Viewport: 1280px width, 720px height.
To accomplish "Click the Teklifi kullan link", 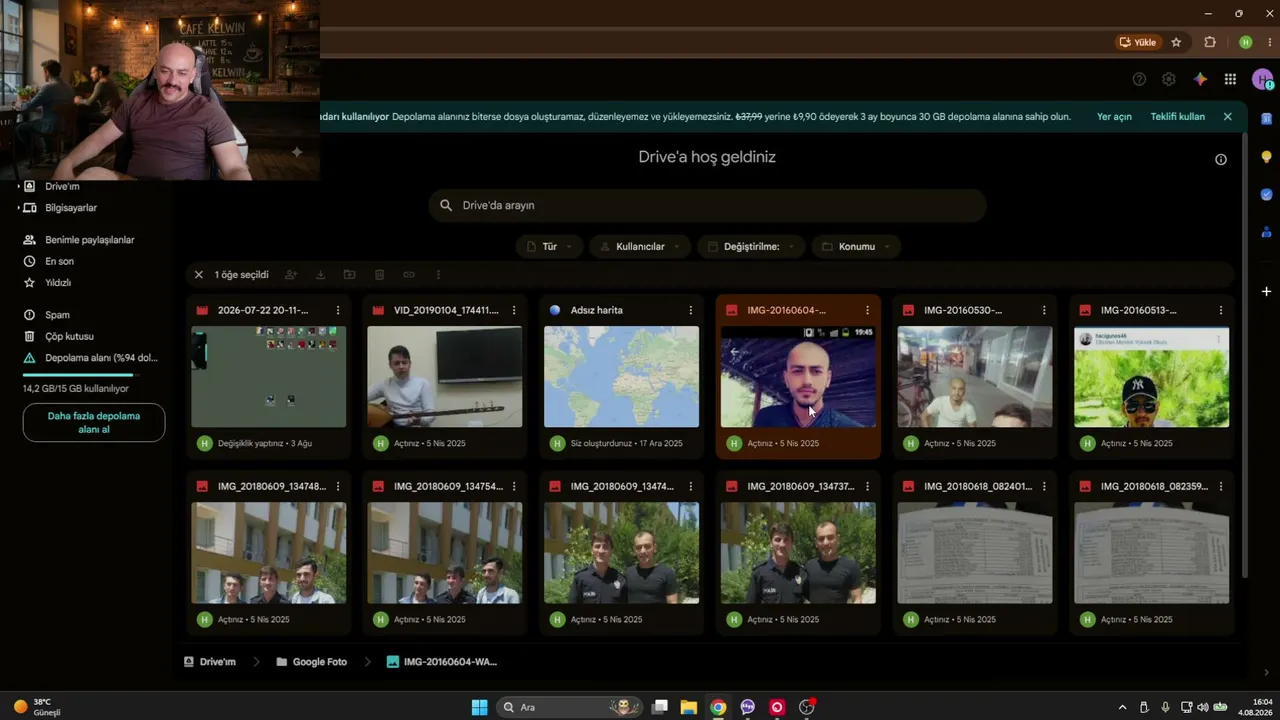I will [1177, 117].
